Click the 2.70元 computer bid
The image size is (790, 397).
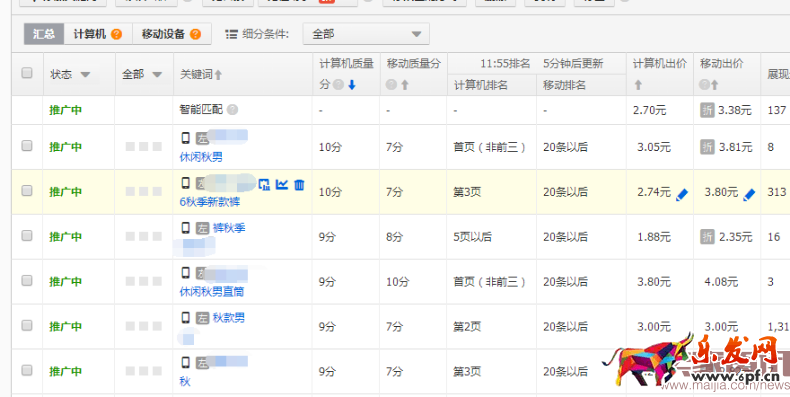pyautogui.click(x=650, y=110)
